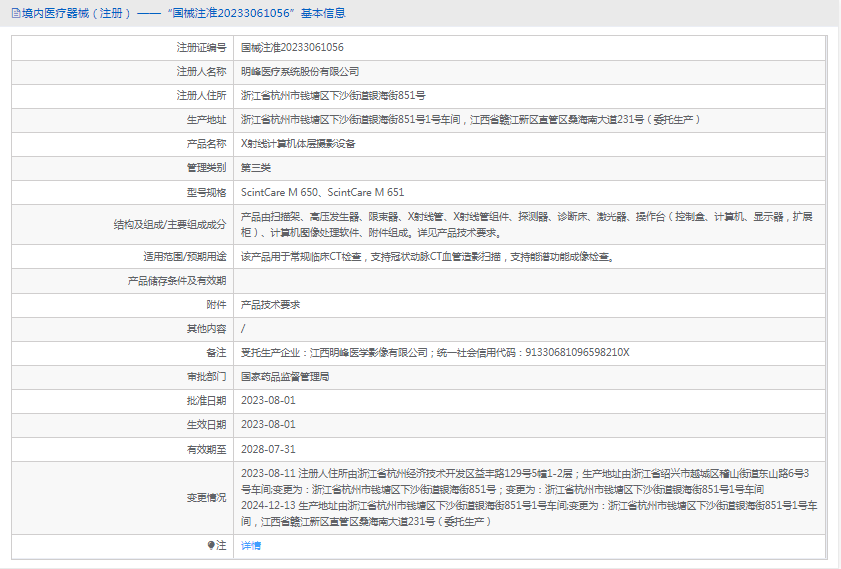Click the 变更情况 label
Screen dimensions: 841x569
pos(206,498)
